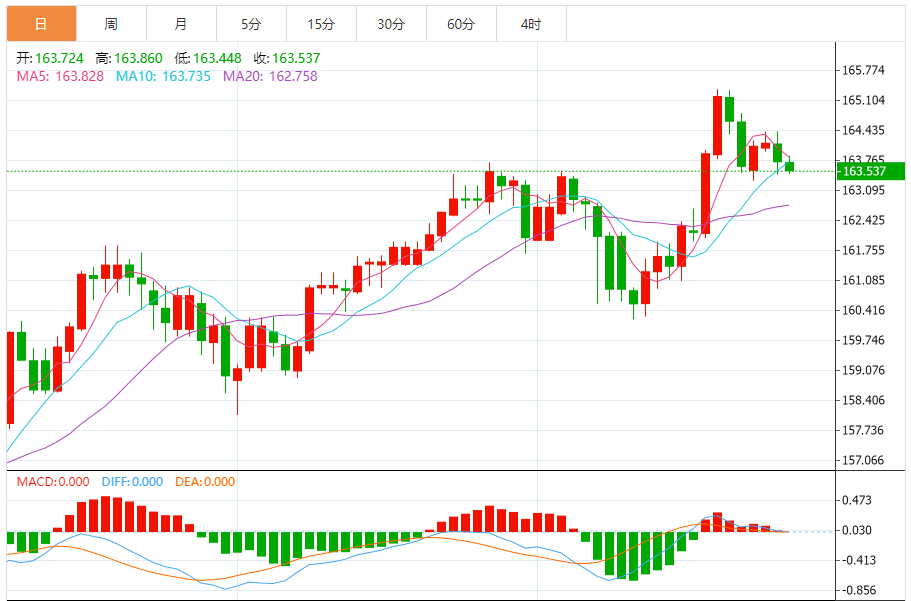Click the DEA:0.000 indicator label
Screen dimensions: 911x601
click(x=205, y=482)
